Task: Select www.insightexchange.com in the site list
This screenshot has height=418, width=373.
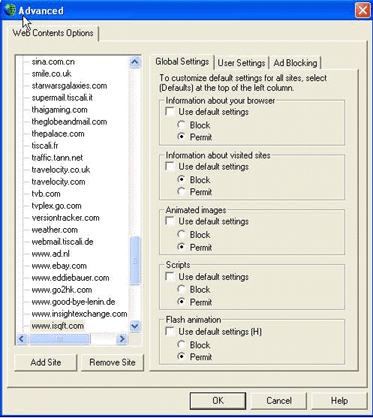Action: click(79, 314)
